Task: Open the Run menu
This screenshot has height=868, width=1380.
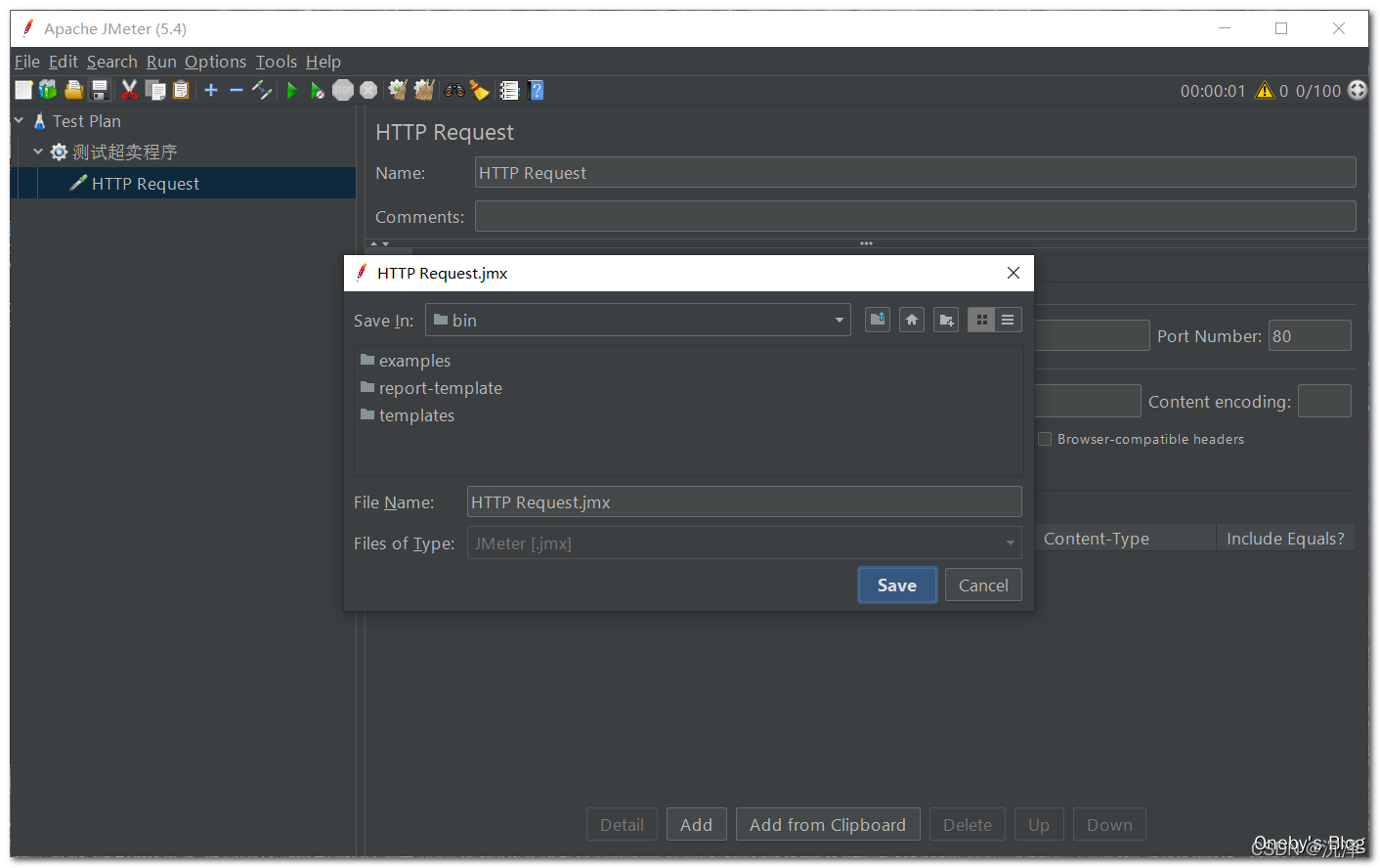Action: pos(161,62)
